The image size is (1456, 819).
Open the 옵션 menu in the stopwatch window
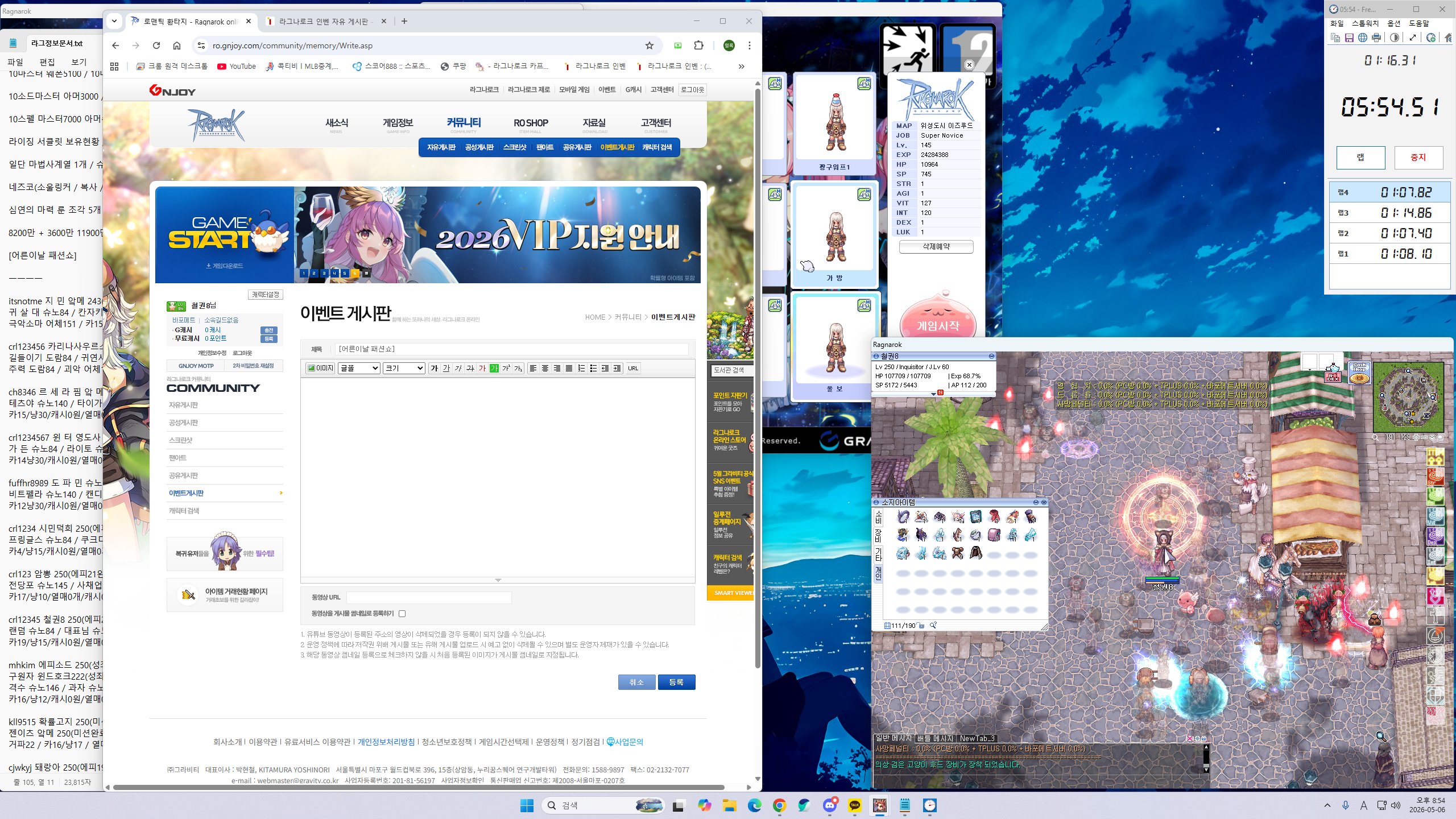pos(1394,23)
